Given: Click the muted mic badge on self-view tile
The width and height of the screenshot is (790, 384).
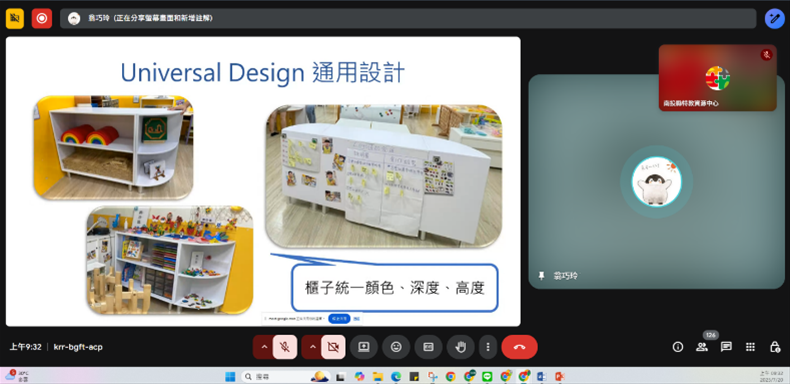Looking at the screenshot, I should [x=766, y=55].
